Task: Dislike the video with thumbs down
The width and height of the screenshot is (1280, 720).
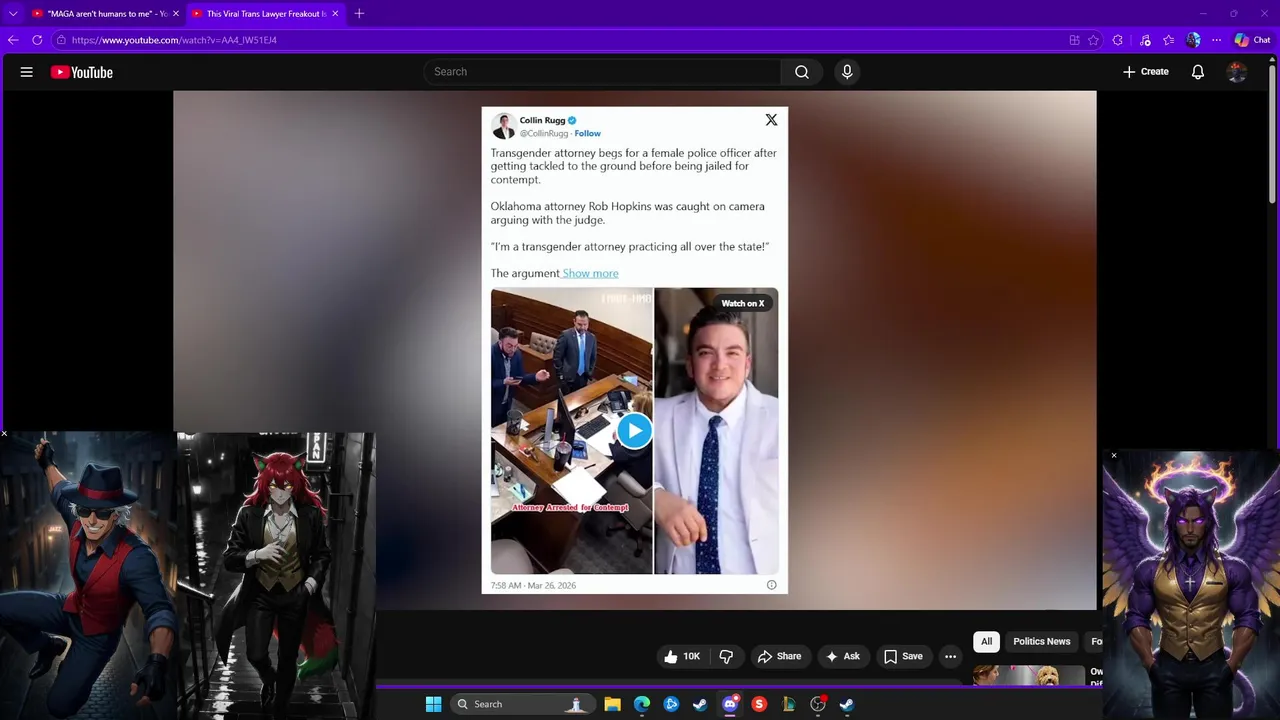Action: tap(727, 657)
